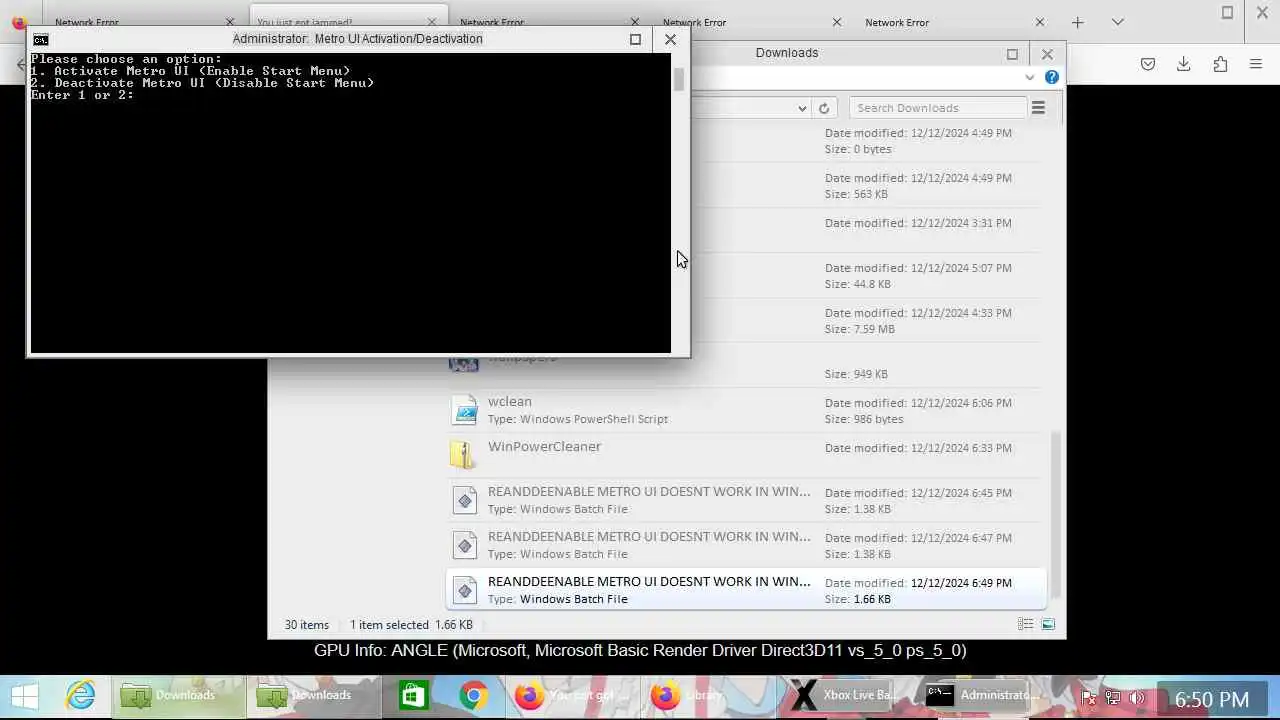Viewport: 1280px width, 720px height.
Task: Close the 'You just got jammed?' tab
Action: (432, 22)
